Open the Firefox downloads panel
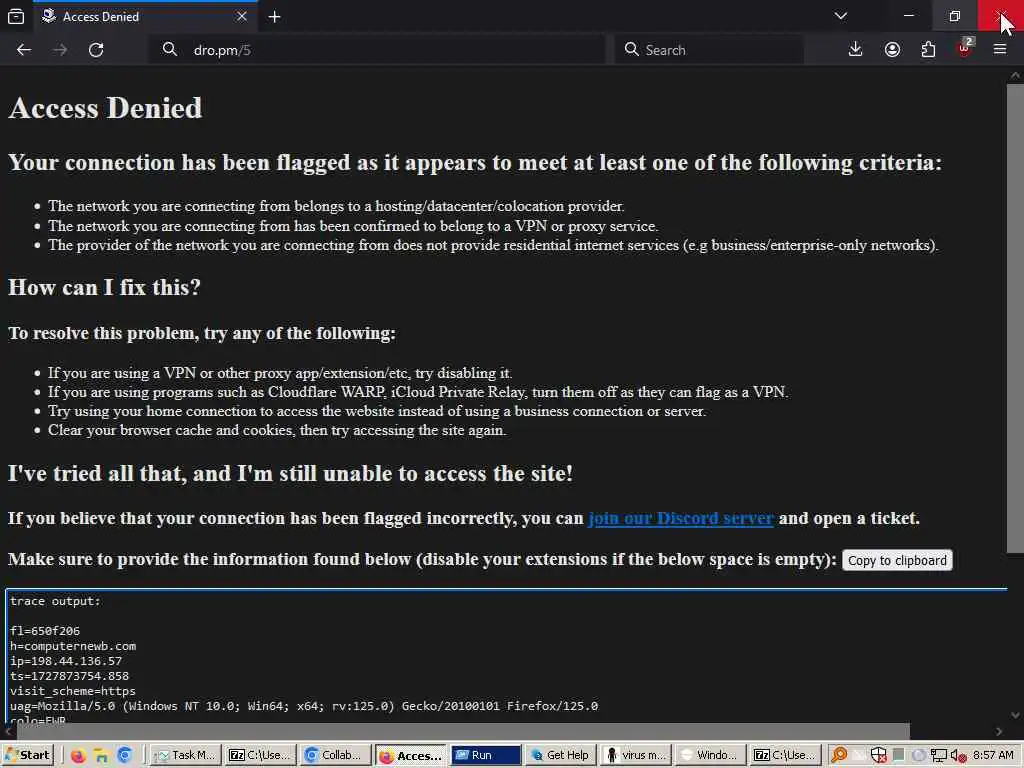1024x768 pixels. click(x=855, y=50)
